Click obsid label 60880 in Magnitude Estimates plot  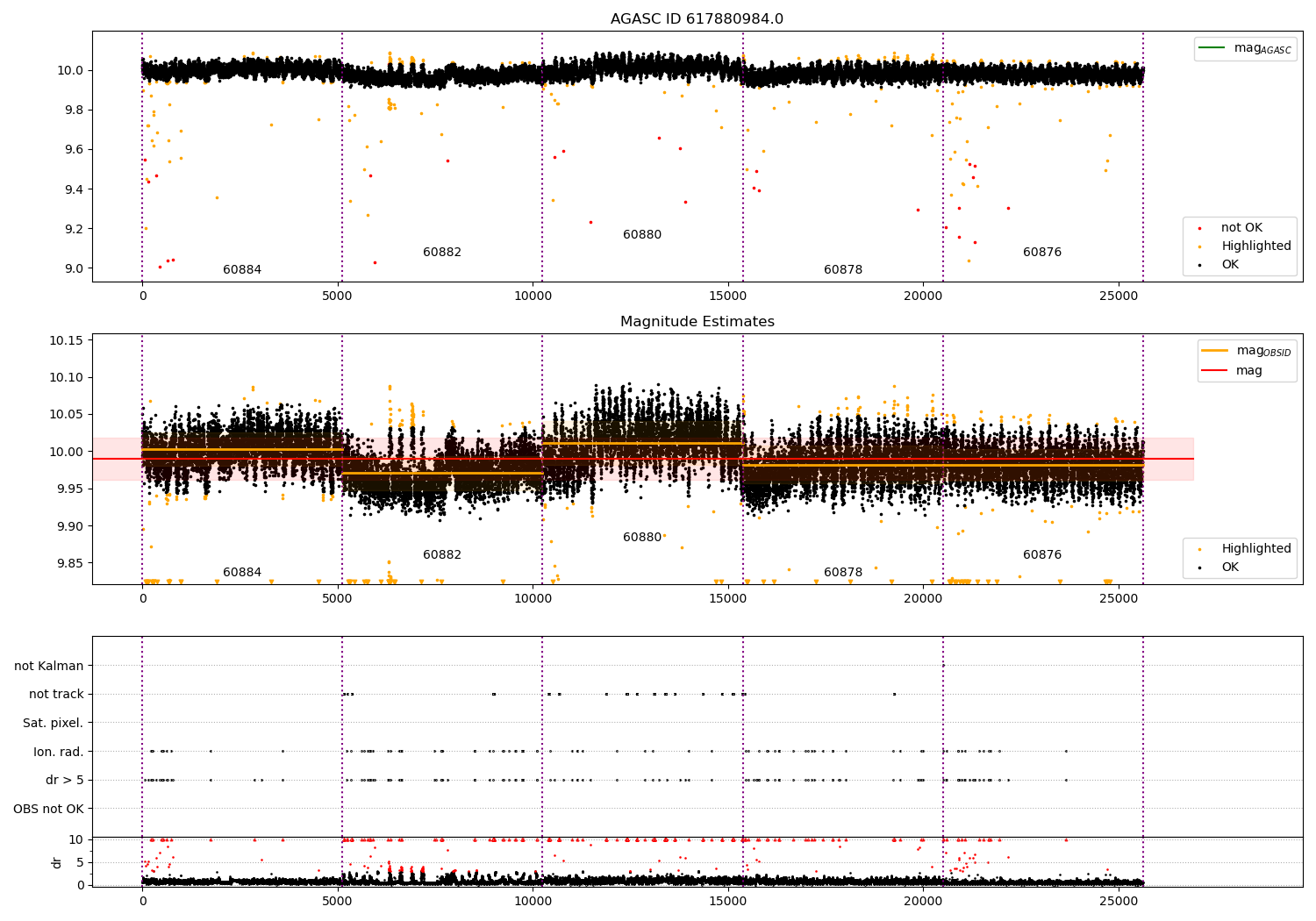[642, 538]
